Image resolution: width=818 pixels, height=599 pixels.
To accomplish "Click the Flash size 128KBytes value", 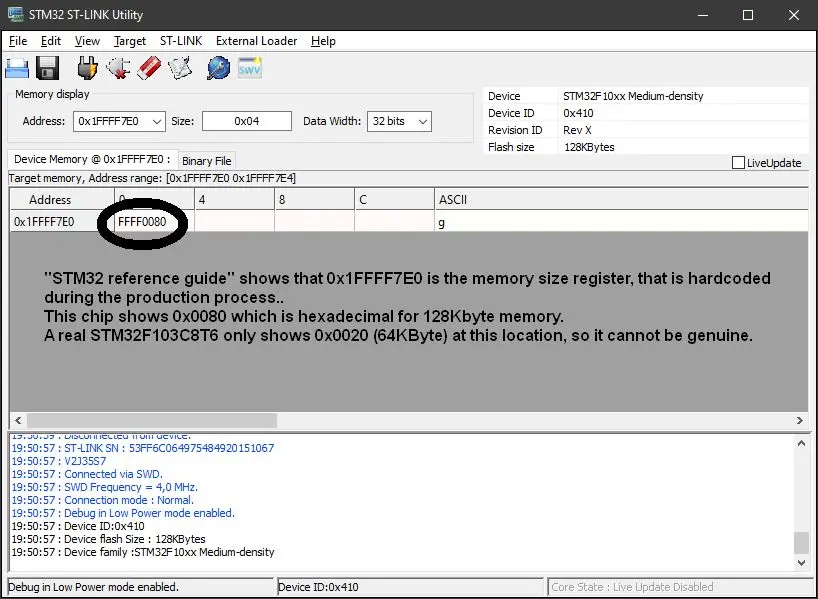I will pos(589,147).
